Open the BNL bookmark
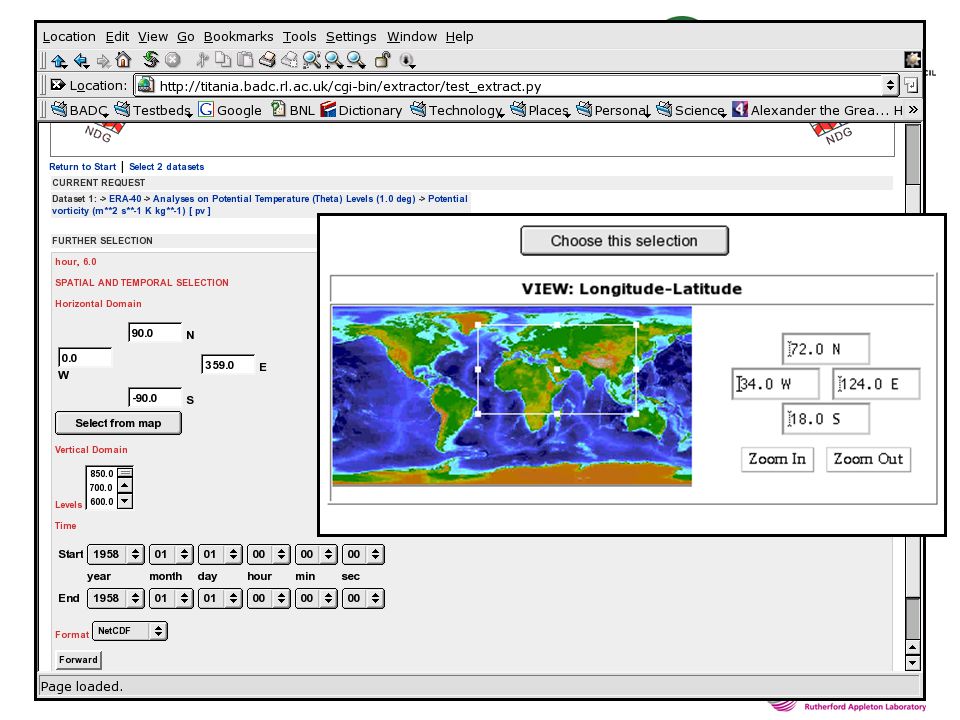This screenshot has width=960, height=720. [x=293, y=110]
